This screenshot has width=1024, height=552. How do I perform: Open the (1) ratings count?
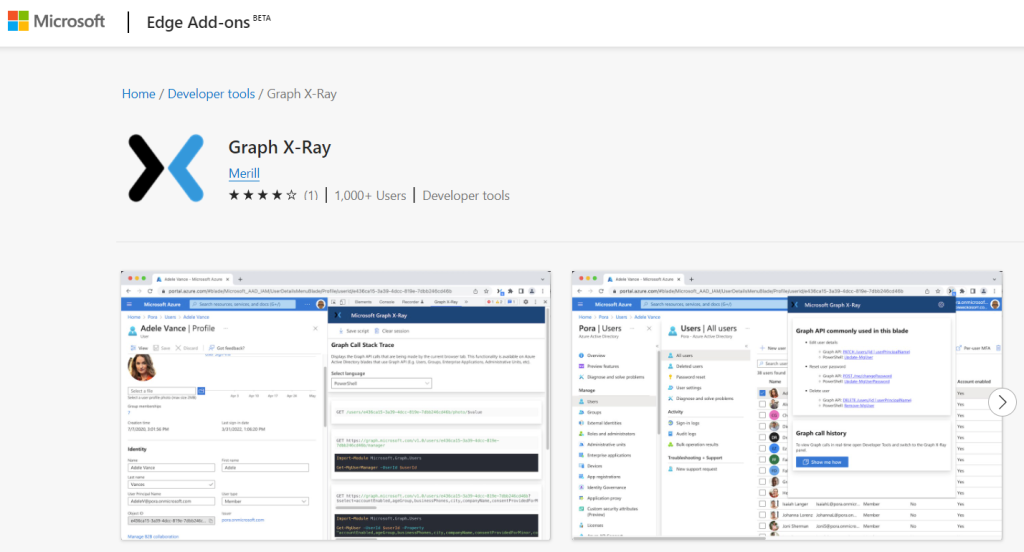[x=311, y=195]
